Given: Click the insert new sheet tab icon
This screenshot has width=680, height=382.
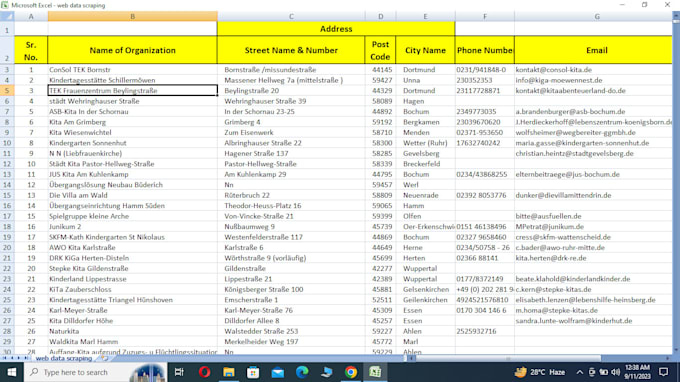Looking at the screenshot, I should [x=105, y=359].
